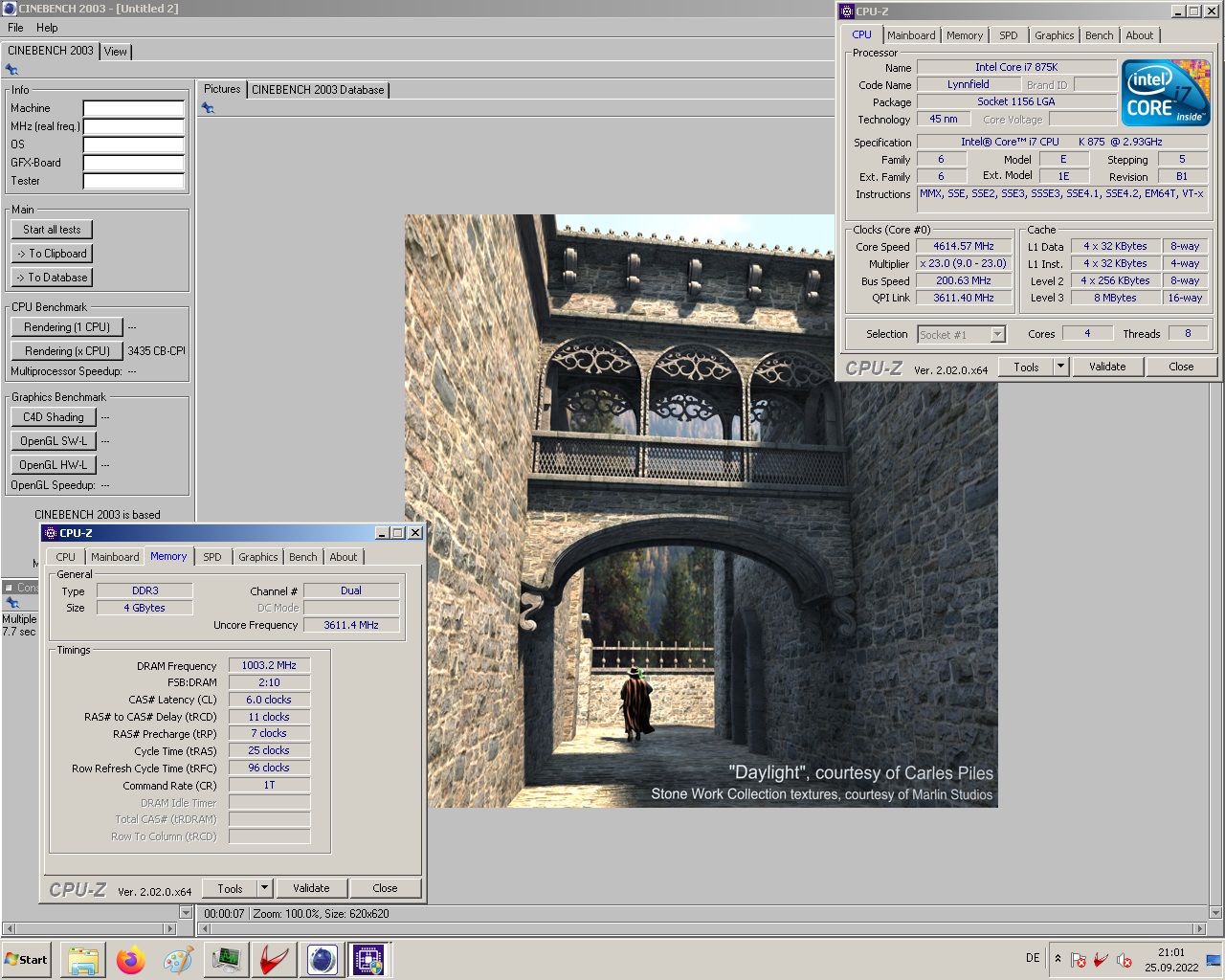Image resolution: width=1225 pixels, height=980 pixels.
Task: Click the Action Center flag tray icon
Action: (1079, 959)
